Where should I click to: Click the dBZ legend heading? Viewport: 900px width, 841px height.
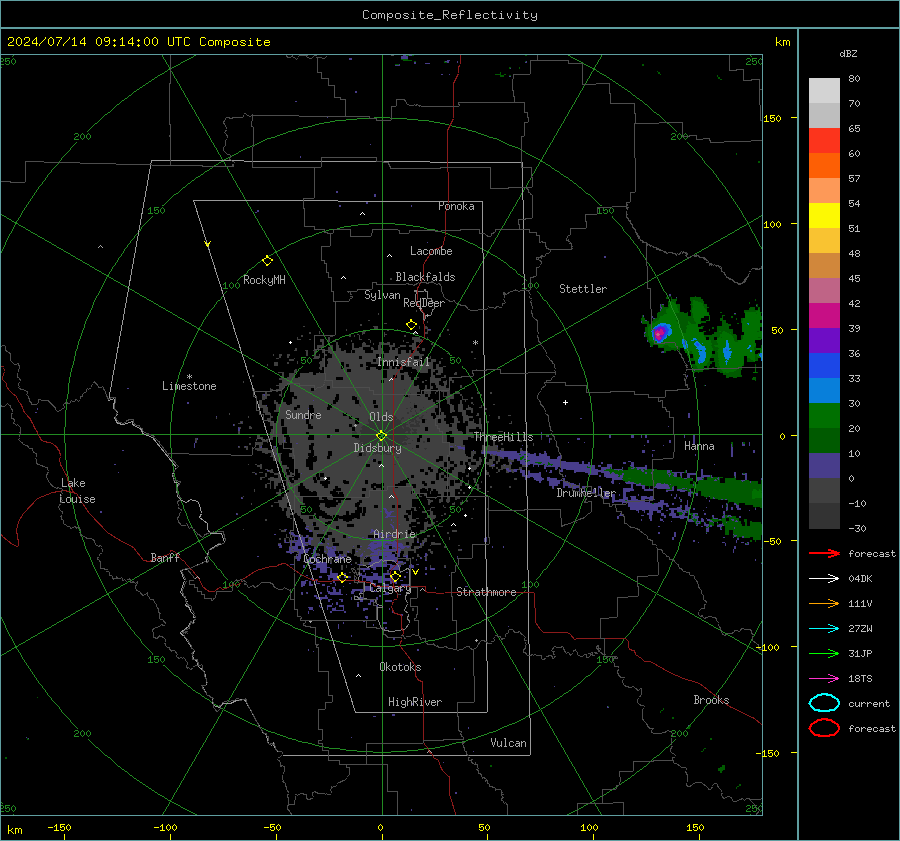[x=848, y=54]
